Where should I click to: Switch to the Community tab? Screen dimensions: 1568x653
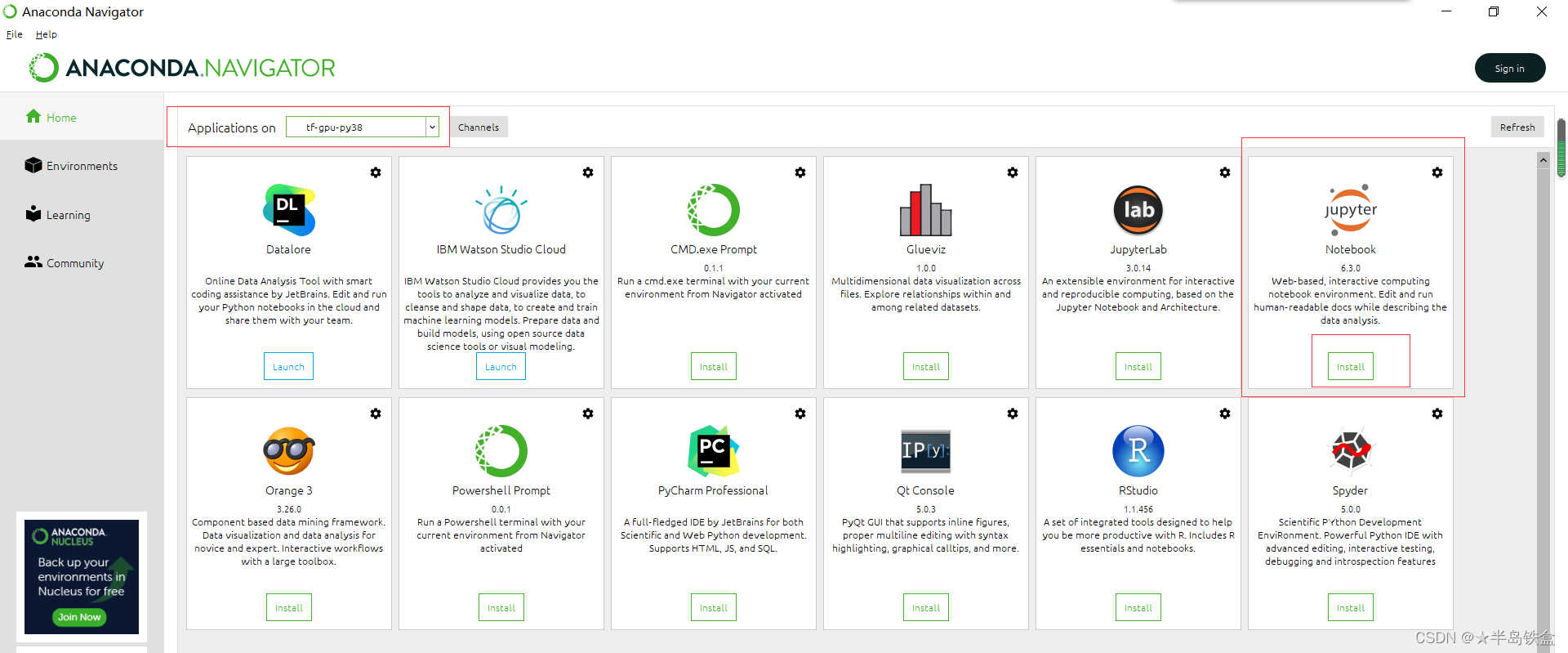82,263
